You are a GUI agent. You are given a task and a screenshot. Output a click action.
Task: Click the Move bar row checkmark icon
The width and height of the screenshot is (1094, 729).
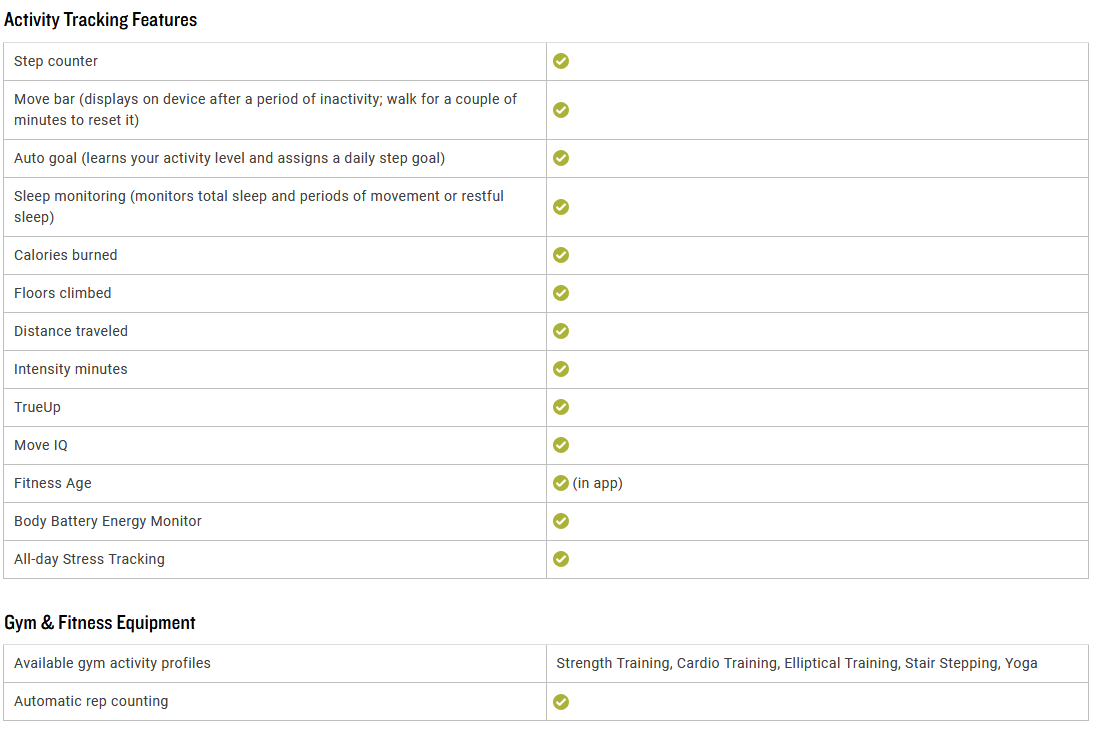tap(561, 110)
